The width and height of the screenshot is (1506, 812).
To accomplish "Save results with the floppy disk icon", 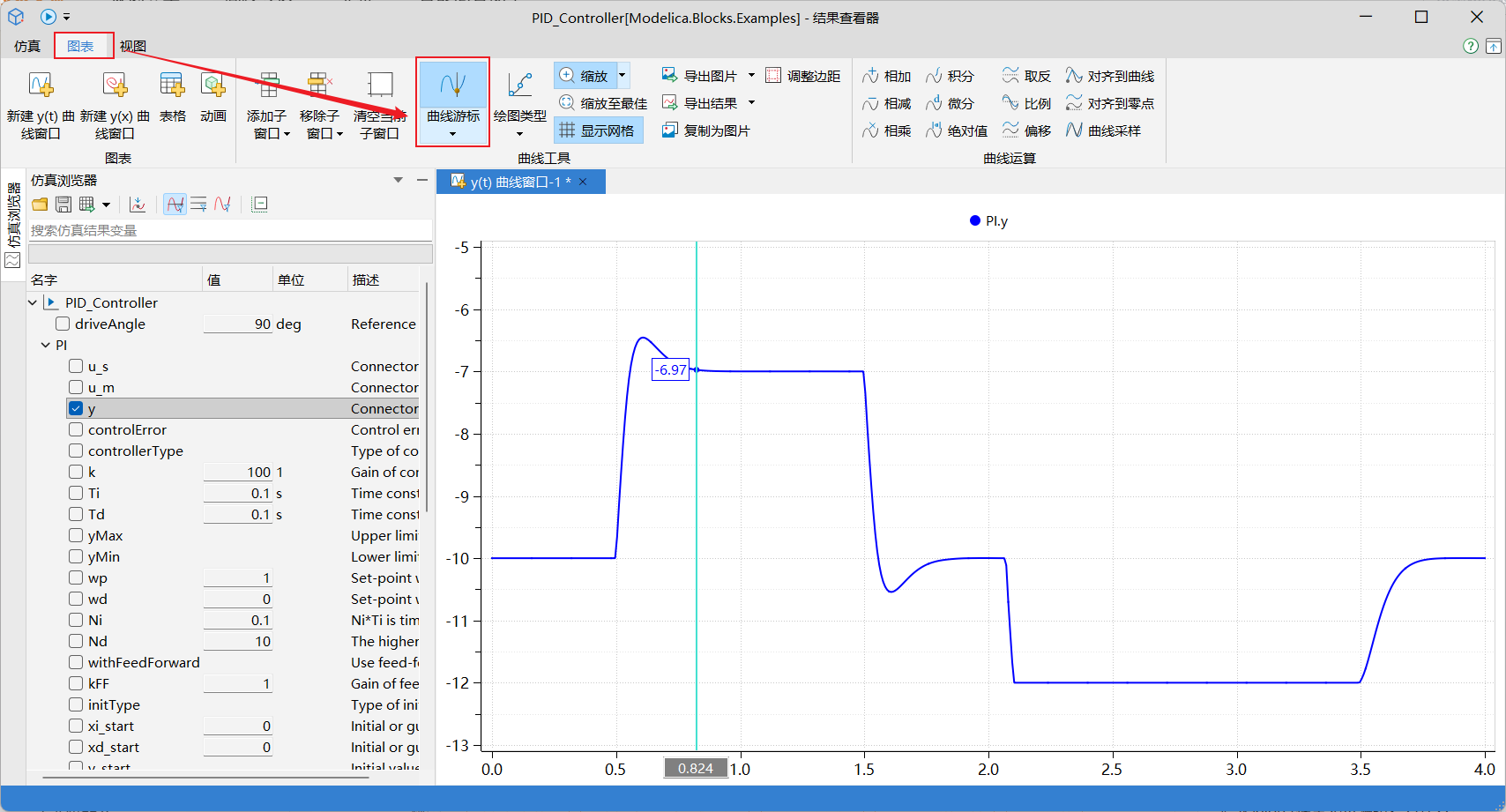I will (x=63, y=205).
